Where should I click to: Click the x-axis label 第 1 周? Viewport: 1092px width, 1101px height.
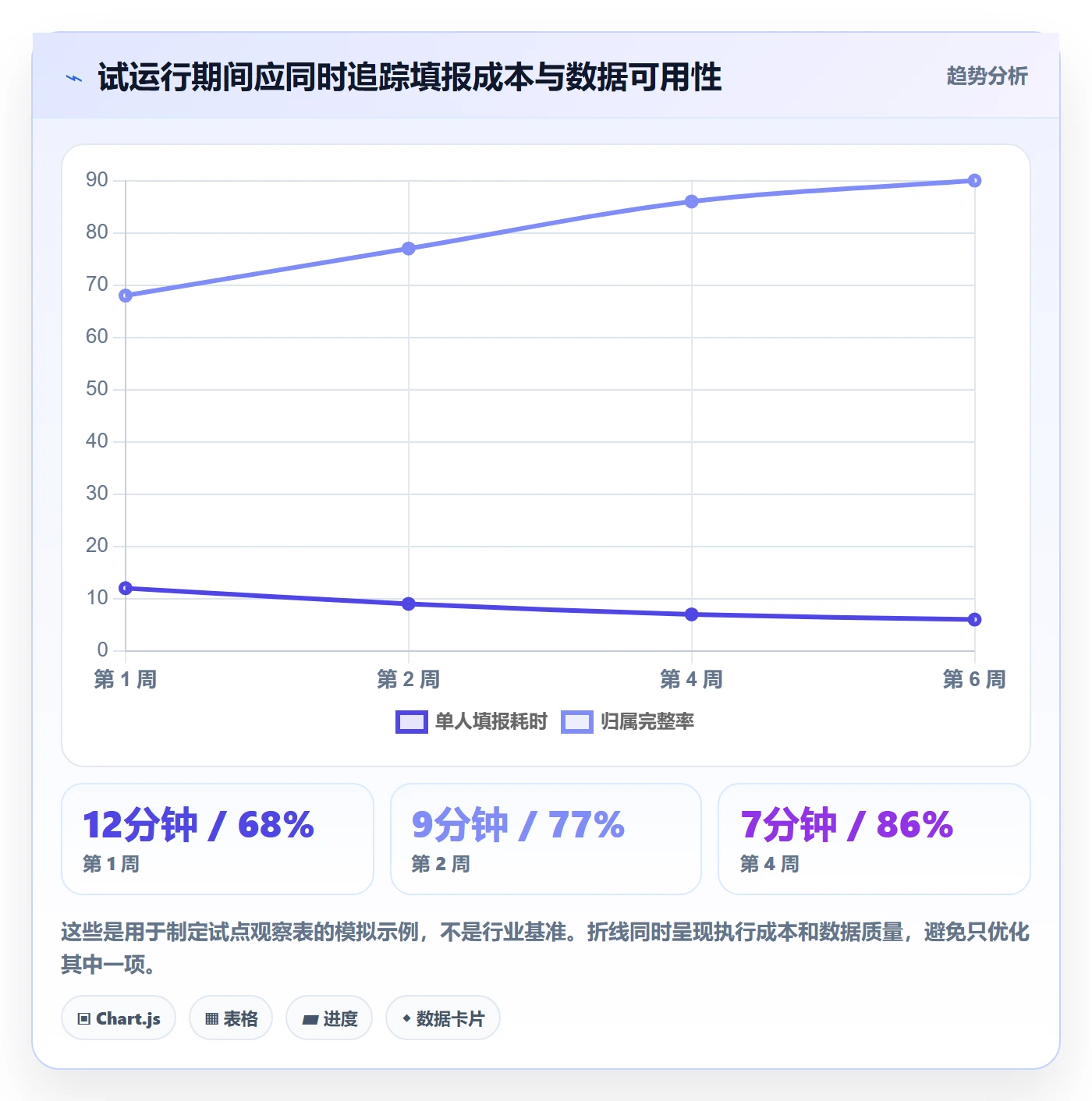click(x=126, y=679)
